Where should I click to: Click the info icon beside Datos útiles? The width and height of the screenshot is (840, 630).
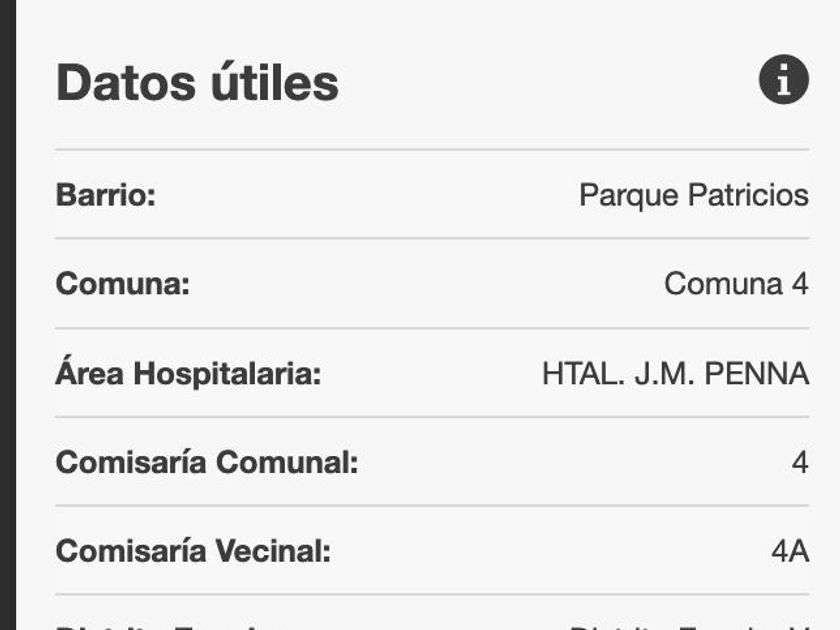coord(783,80)
